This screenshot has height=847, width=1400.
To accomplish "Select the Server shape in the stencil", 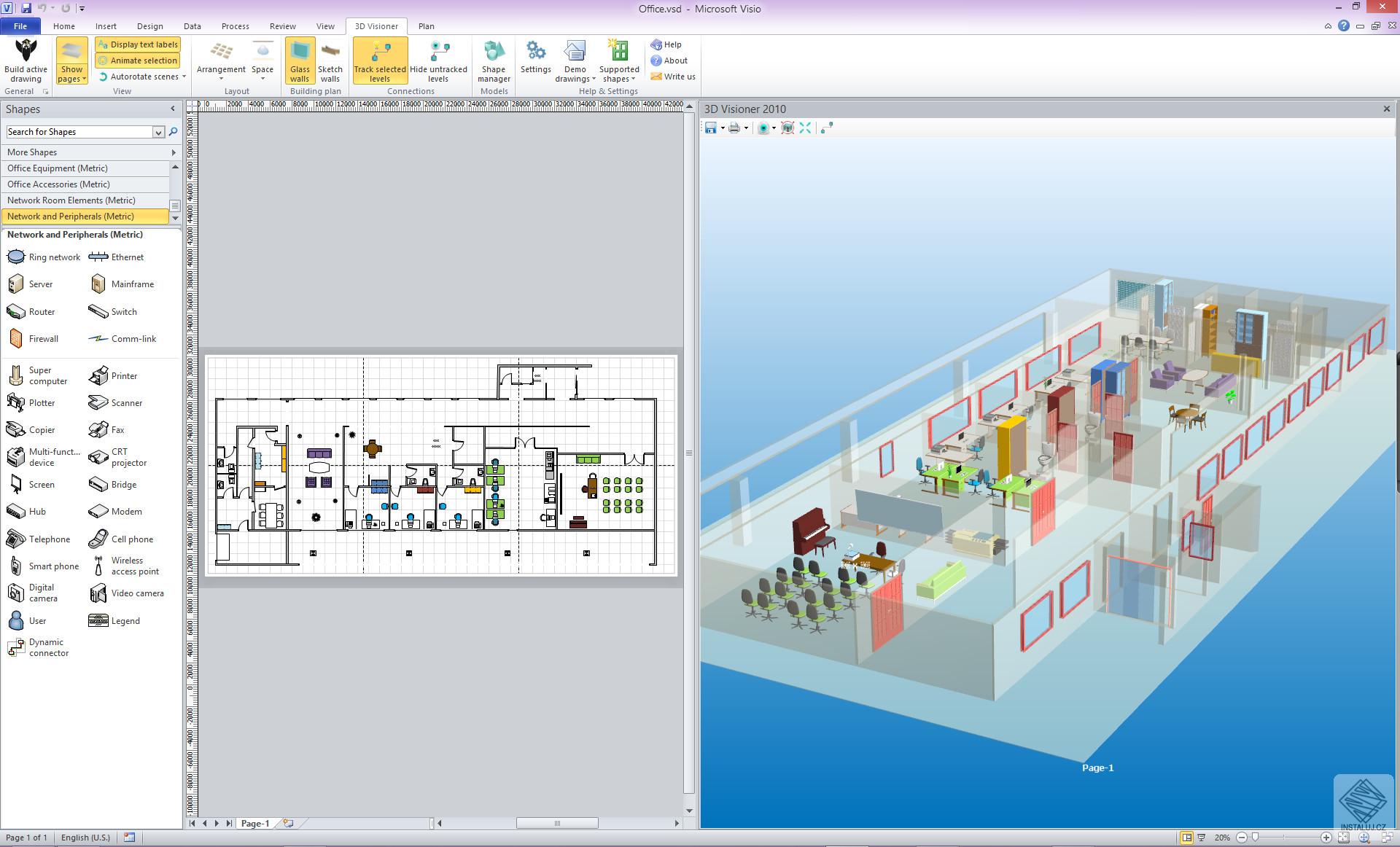I will click(36, 284).
